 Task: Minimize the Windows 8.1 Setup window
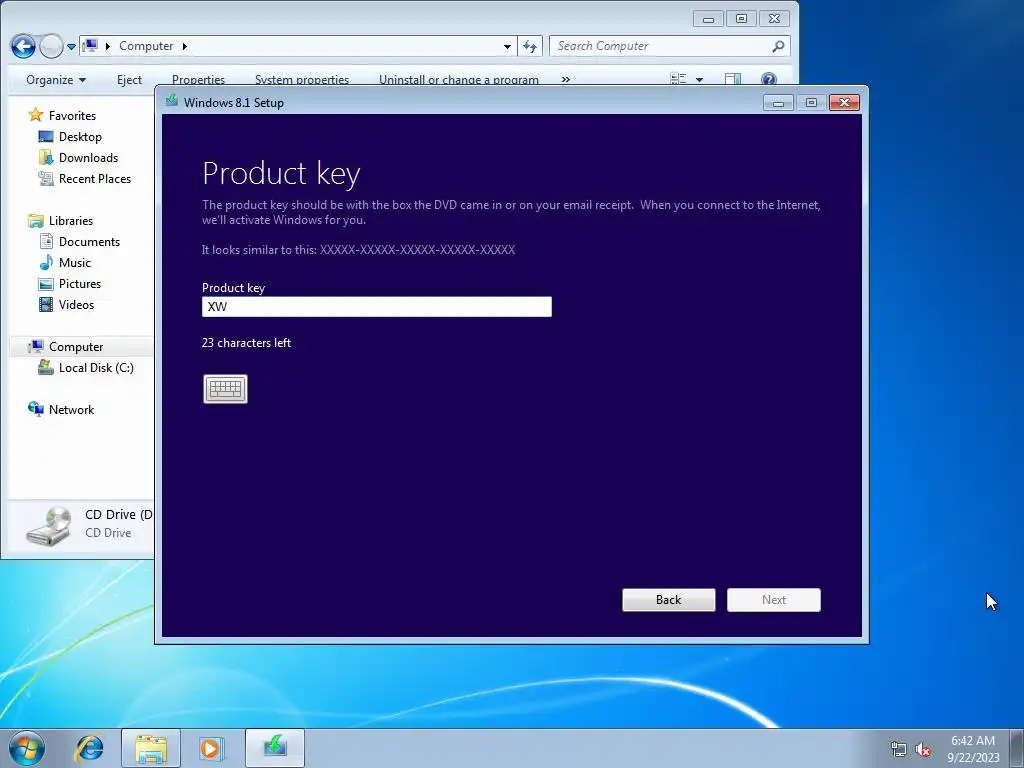coord(778,103)
